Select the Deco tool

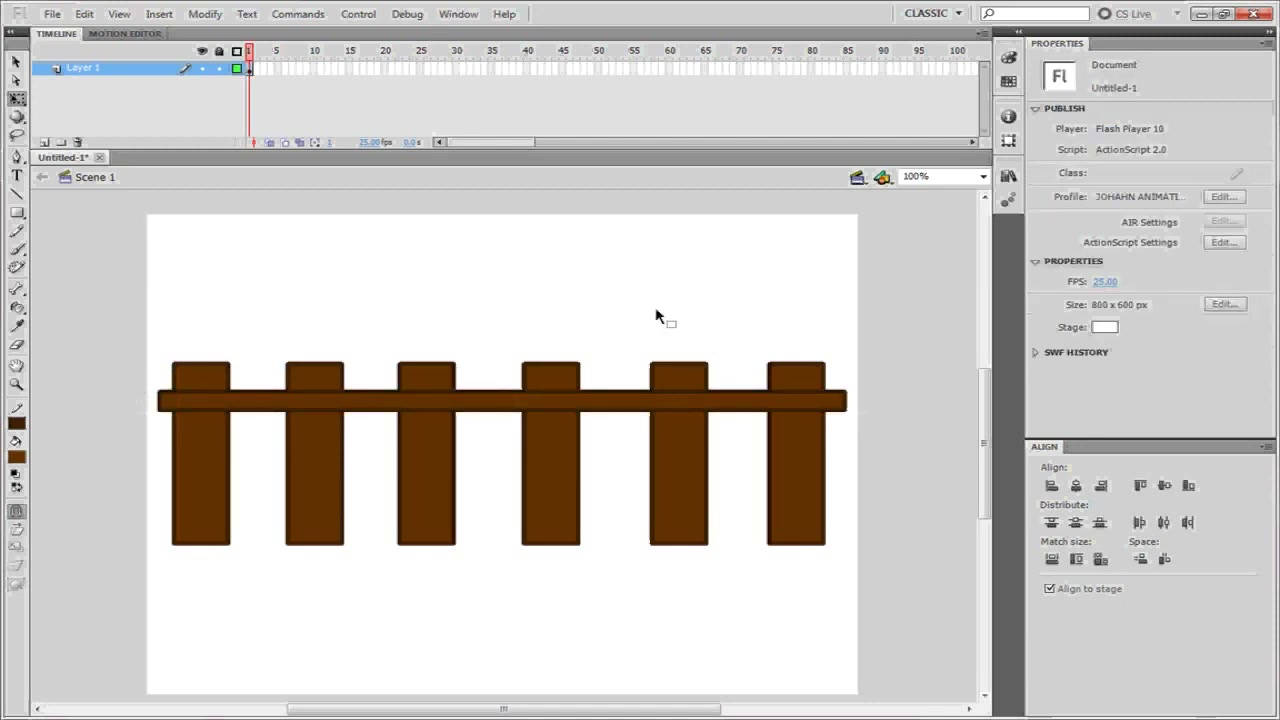16,266
